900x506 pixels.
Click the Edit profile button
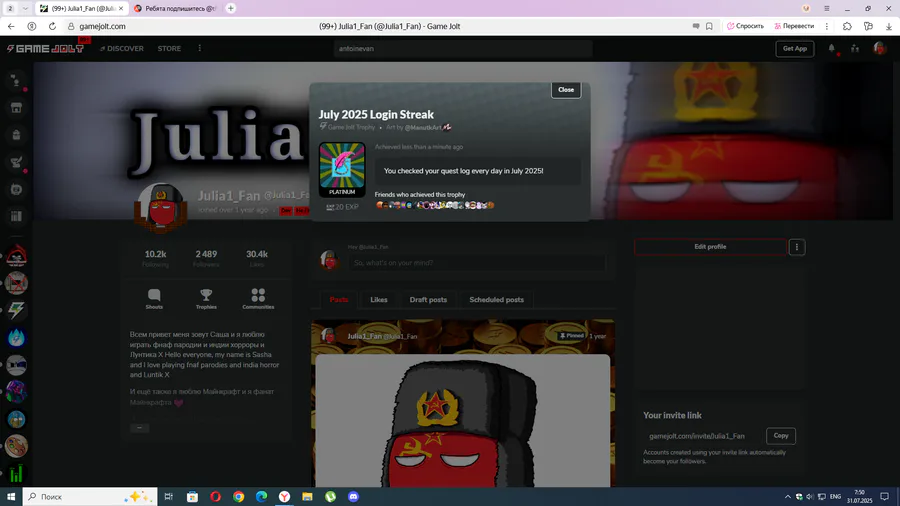click(x=710, y=247)
